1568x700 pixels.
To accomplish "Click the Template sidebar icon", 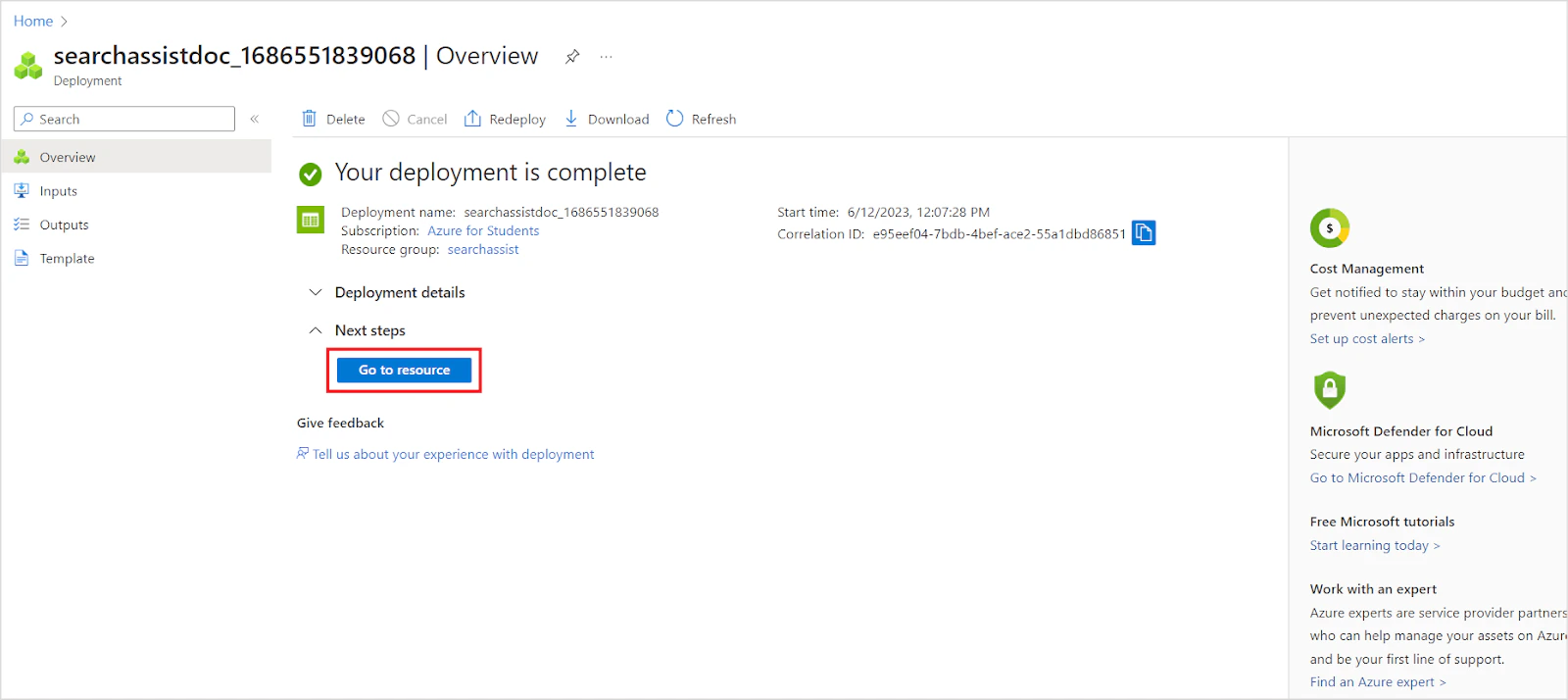I will click(22, 259).
